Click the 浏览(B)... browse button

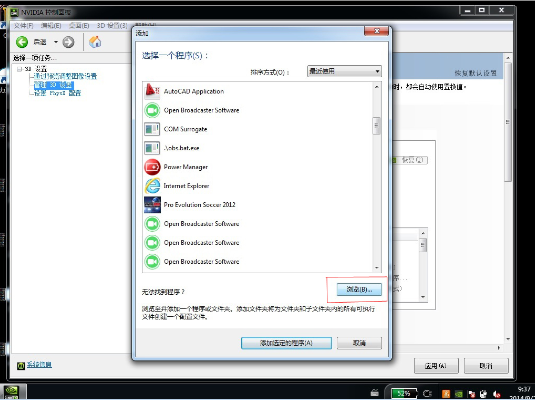click(359, 289)
